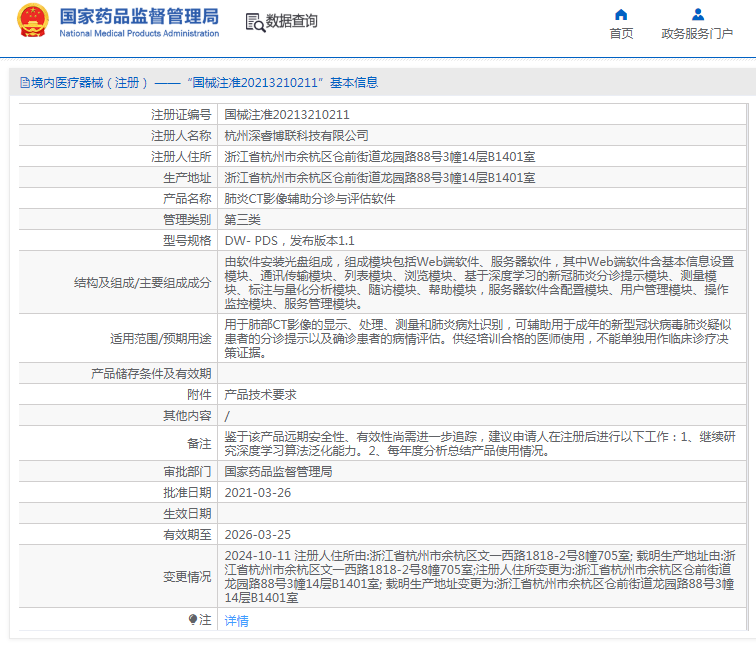This screenshot has width=756, height=648.
Task: Click the approval date 2021-03-26 cell
Action: tap(482, 492)
